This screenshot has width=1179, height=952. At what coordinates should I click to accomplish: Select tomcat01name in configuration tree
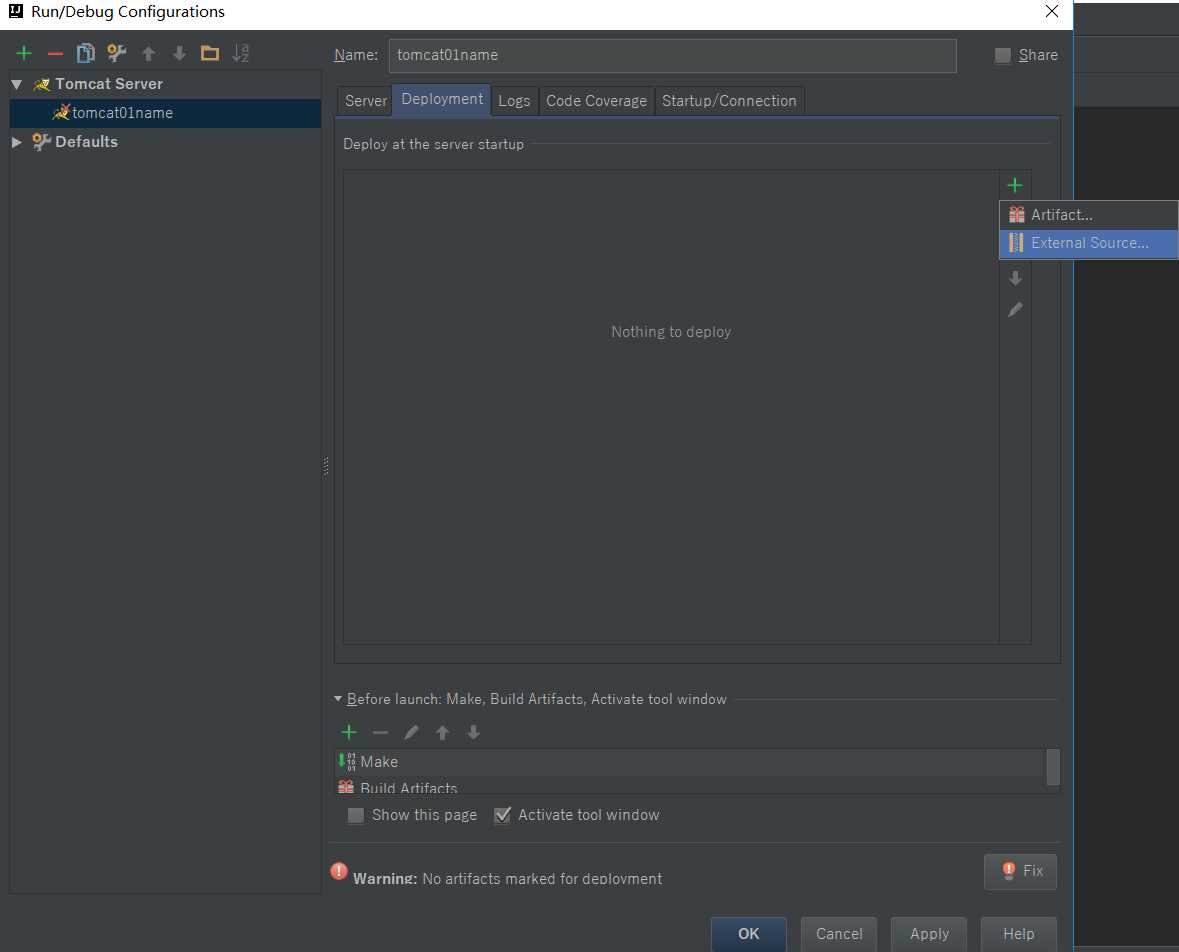point(165,113)
